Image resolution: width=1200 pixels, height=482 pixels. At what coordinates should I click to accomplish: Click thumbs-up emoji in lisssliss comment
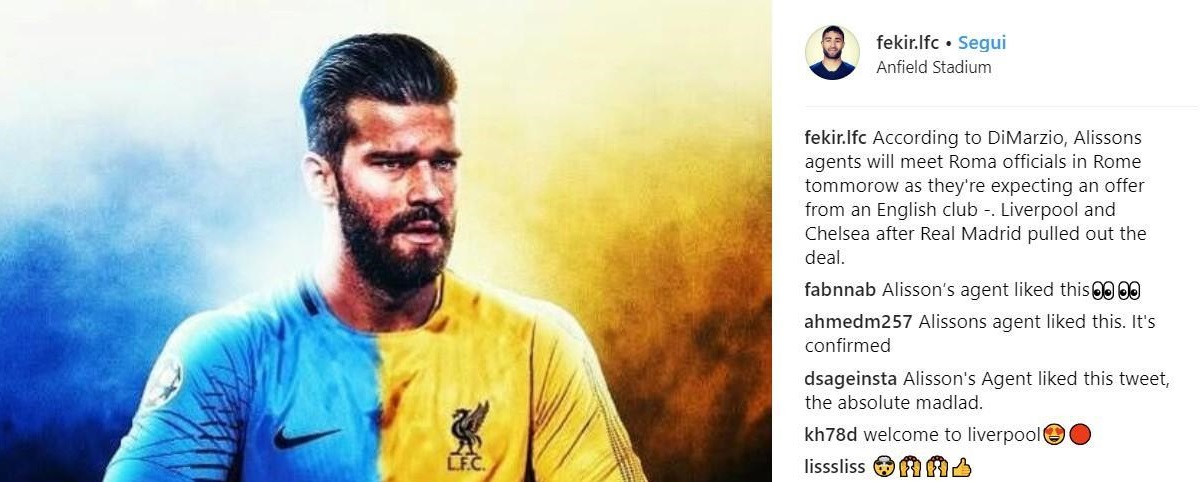pyautogui.click(x=962, y=468)
